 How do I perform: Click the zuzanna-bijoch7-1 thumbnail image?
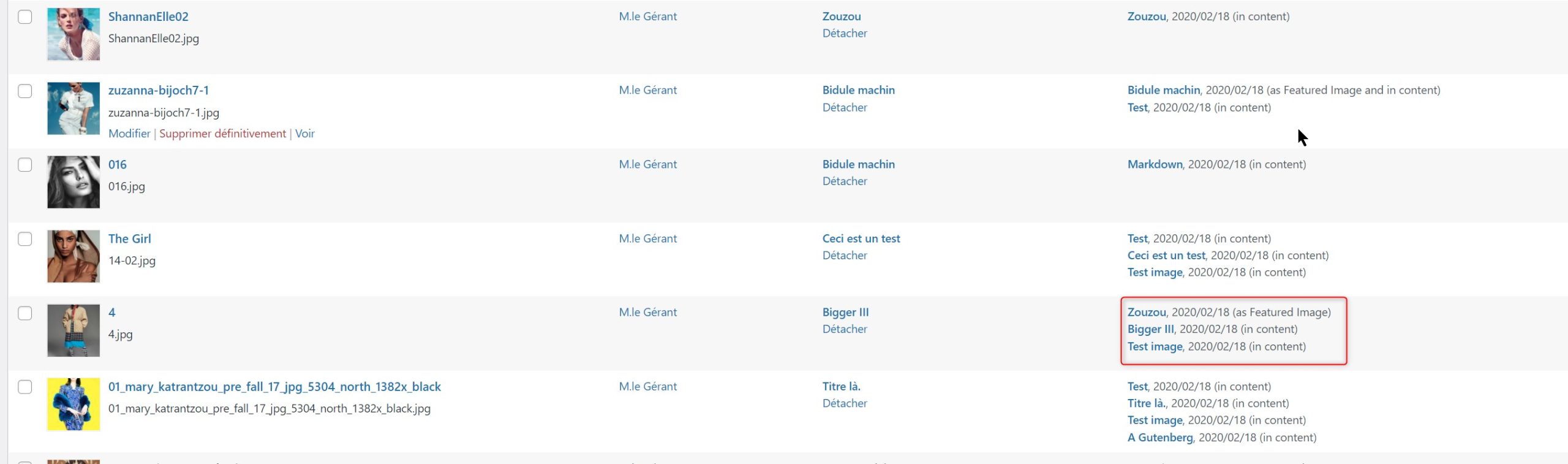tap(73, 108)
